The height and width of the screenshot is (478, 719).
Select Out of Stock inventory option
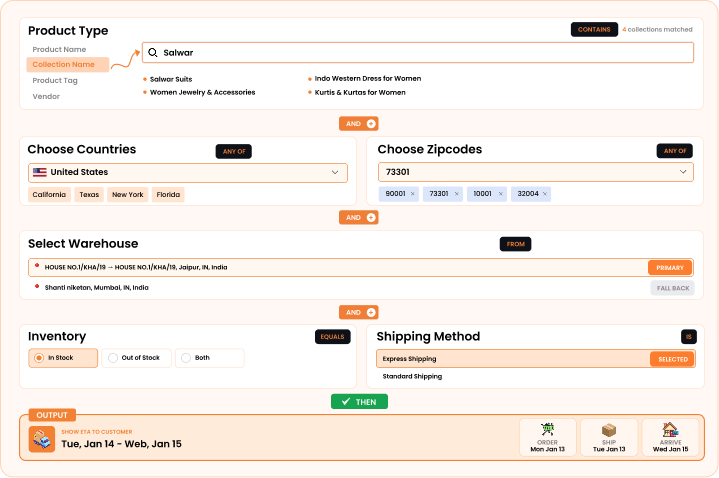(x=136, y=358)
